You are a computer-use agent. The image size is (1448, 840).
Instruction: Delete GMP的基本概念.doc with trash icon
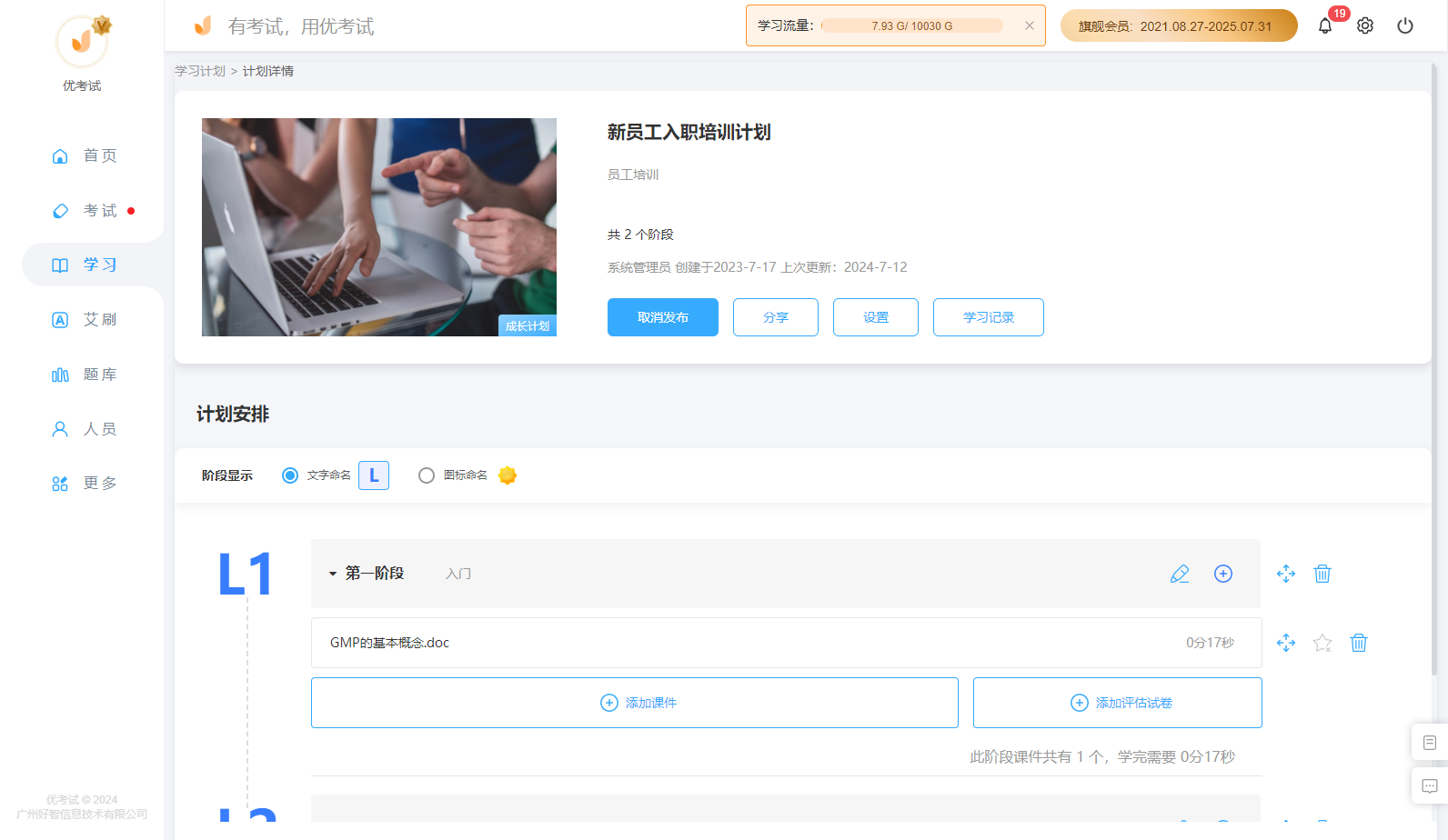(1359, 643)
